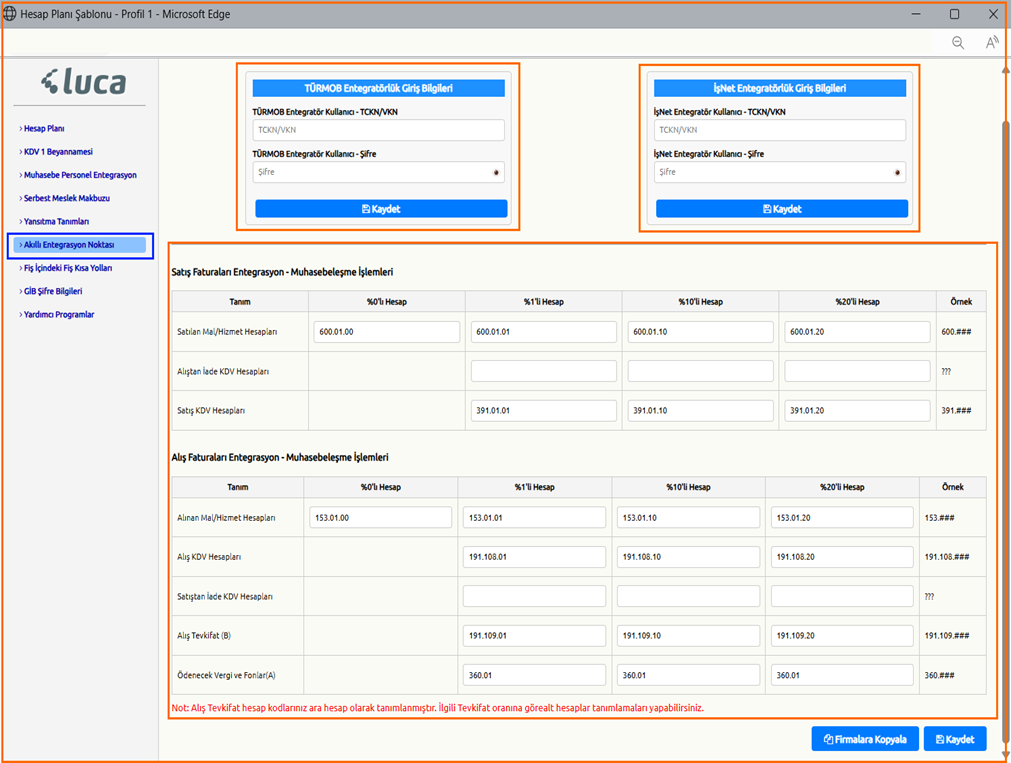Click 'İşNet Entegratörlük Giriş Bilgileri' header
This screenshot has width=1011, height=763.
pyautogui.click(x=780, y=88)
